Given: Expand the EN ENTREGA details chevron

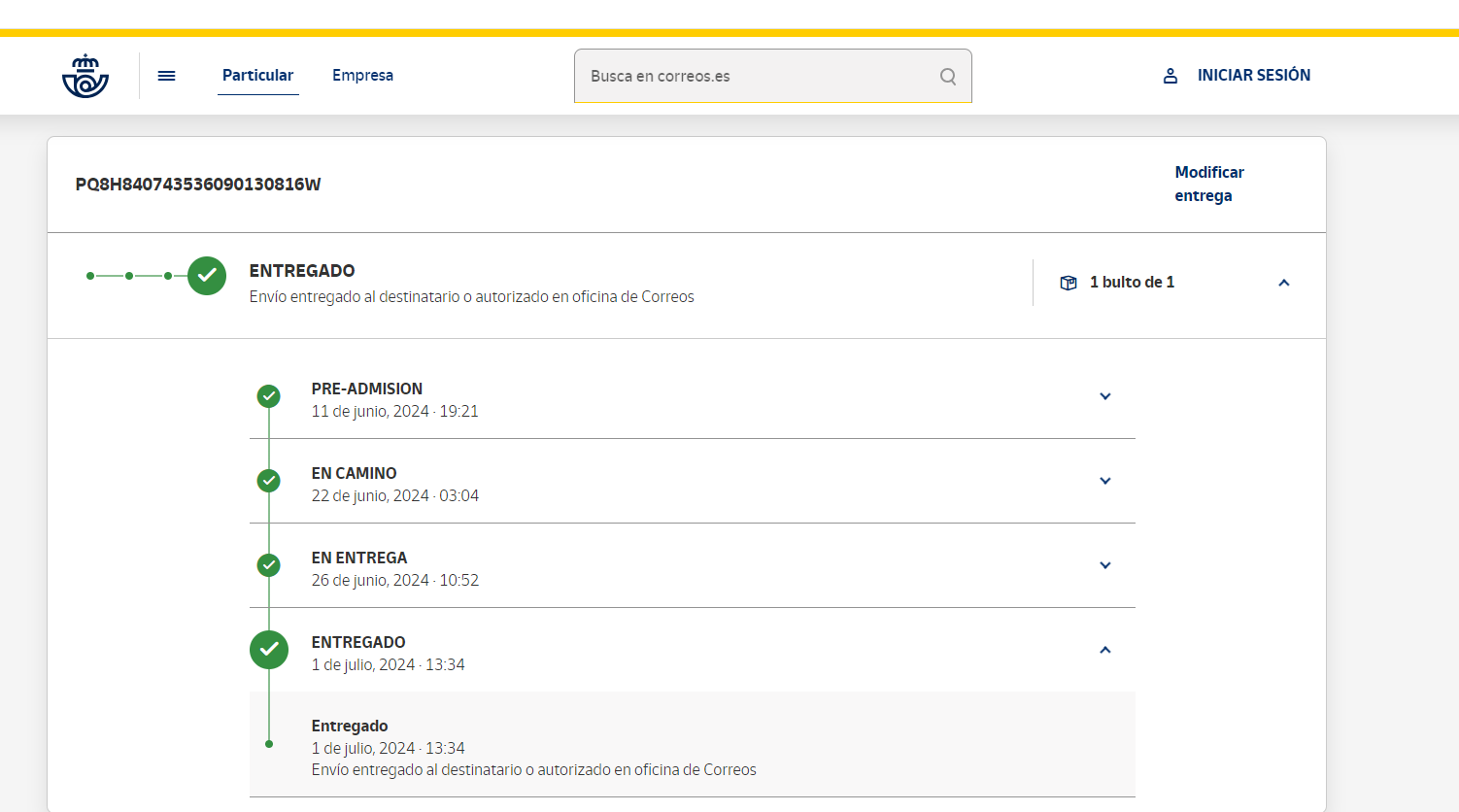Looking at the screenshot, I should pyautogui.click(x=1105, y=565).
